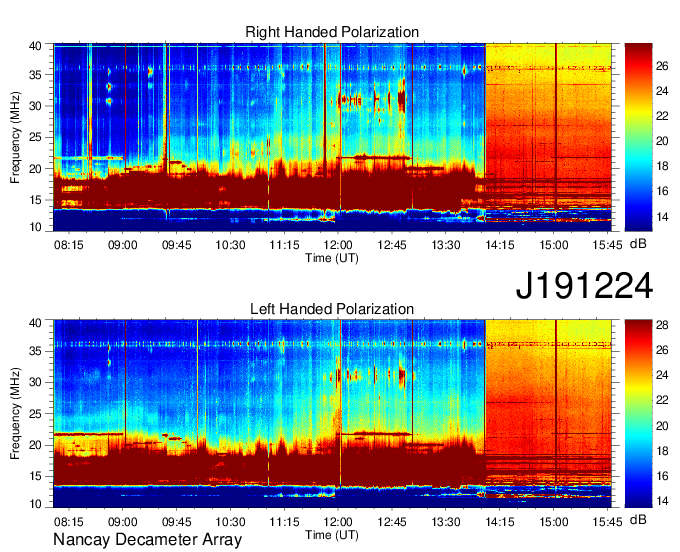Click the 15:00 tick on Left Handed time axis
Viewport: 680px width, 552px height.
tap(554, 522)
